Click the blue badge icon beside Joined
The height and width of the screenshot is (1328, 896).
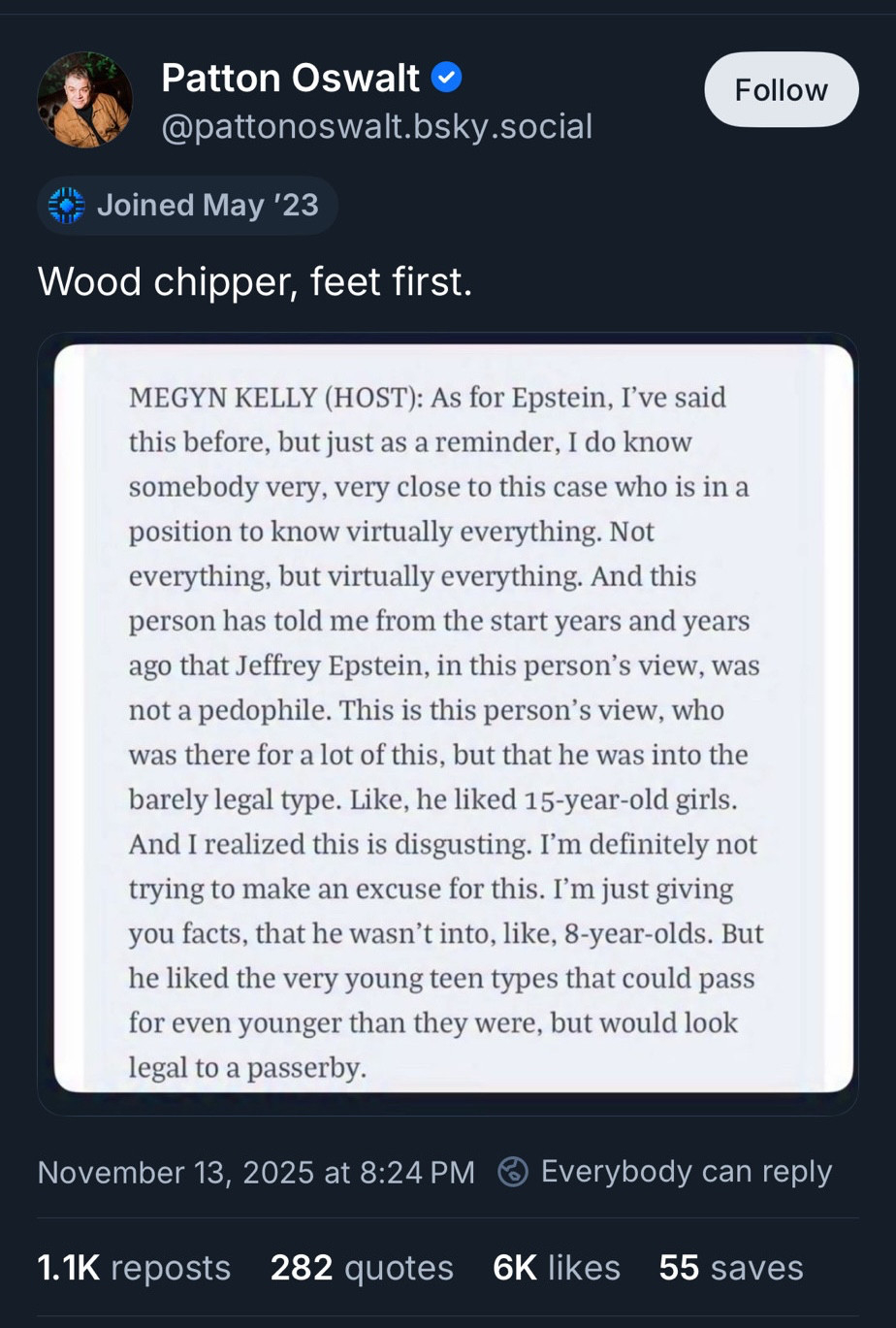pyautogui.click(x=66, y=206)
